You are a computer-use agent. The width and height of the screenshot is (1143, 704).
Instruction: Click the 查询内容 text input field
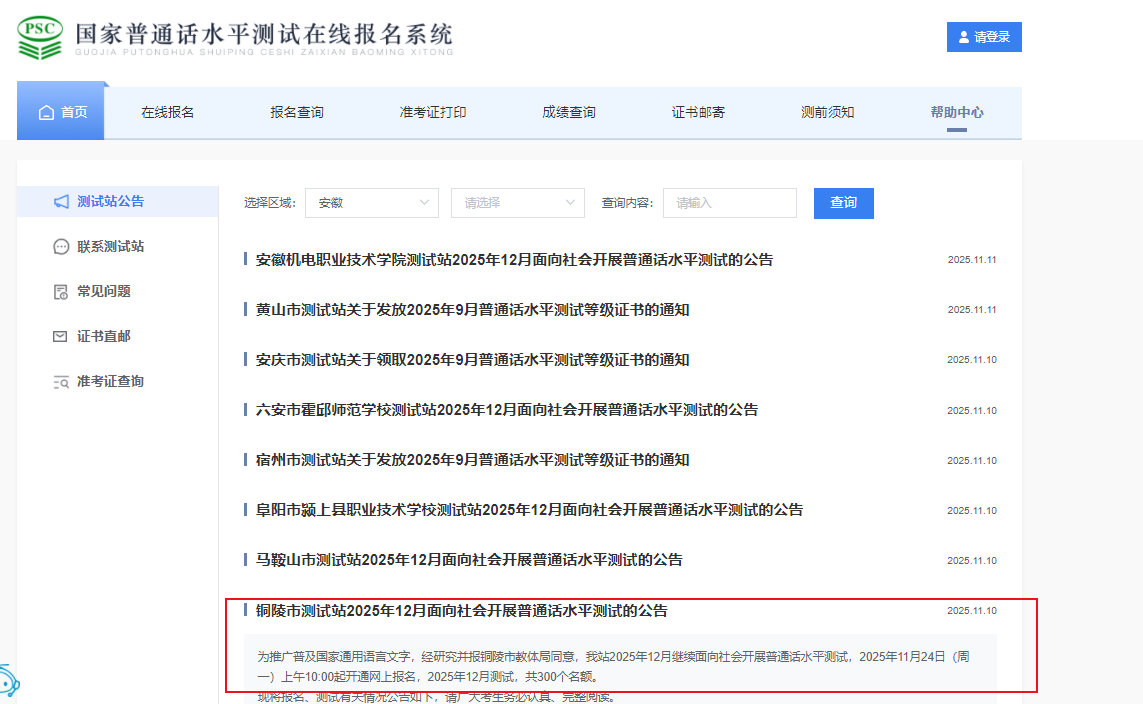pos(729,203)
